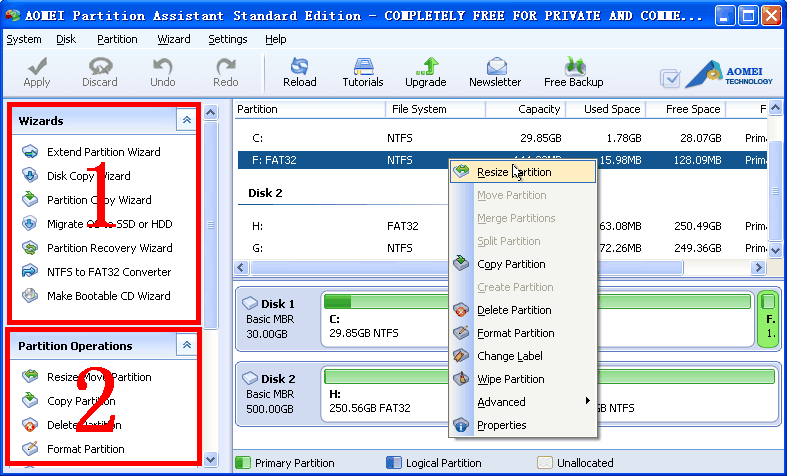This screenshot has width=787, height=476.
Task: Click the Disk 2 drive icon
Action: click(250, 378)
